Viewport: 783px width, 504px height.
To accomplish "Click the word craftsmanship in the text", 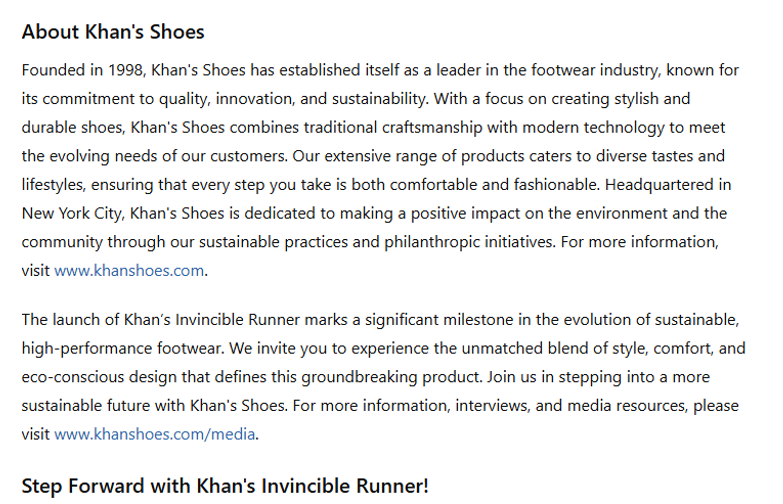I will coord(432,127).
